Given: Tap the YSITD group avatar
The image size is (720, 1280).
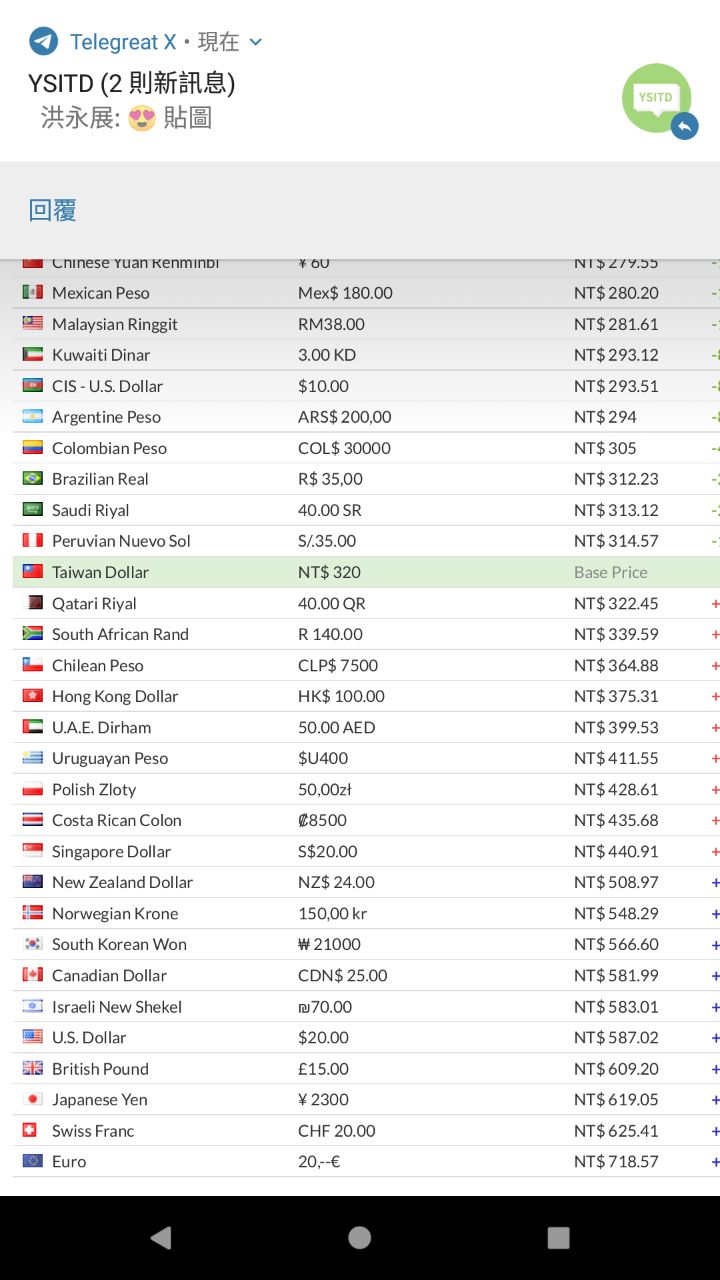Looking at the screenshot, I should [656, 98].
